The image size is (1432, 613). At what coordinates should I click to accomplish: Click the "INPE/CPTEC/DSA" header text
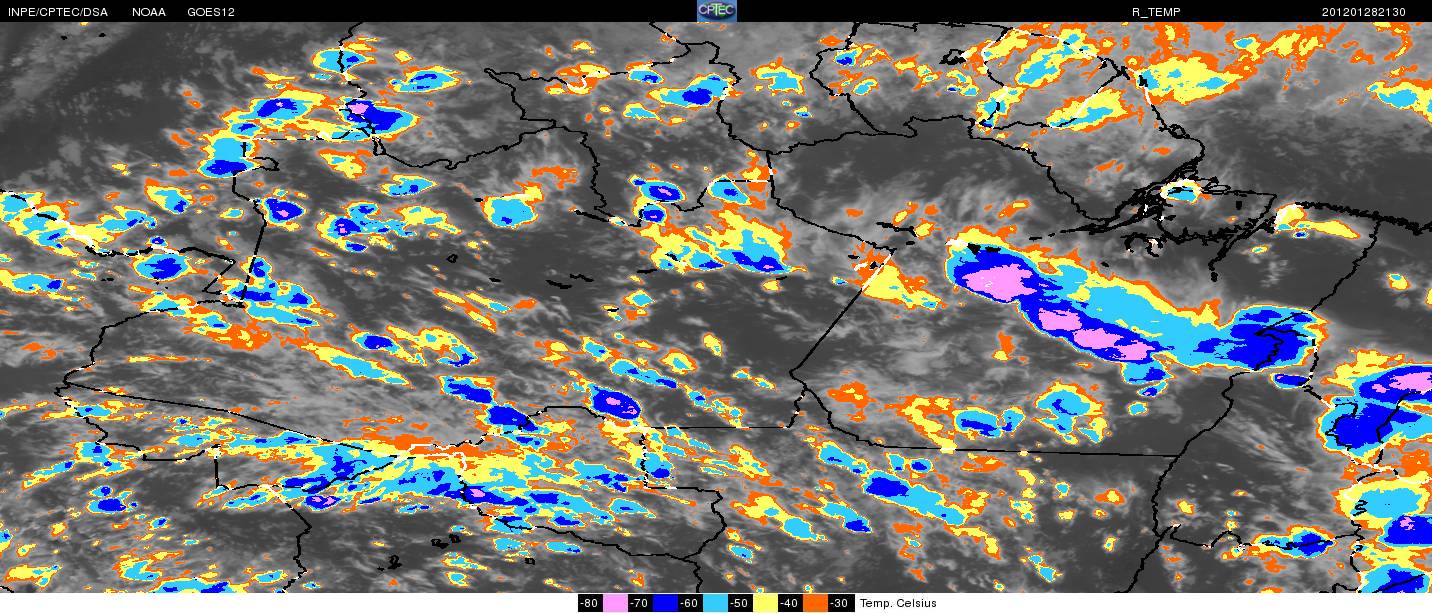57,11
